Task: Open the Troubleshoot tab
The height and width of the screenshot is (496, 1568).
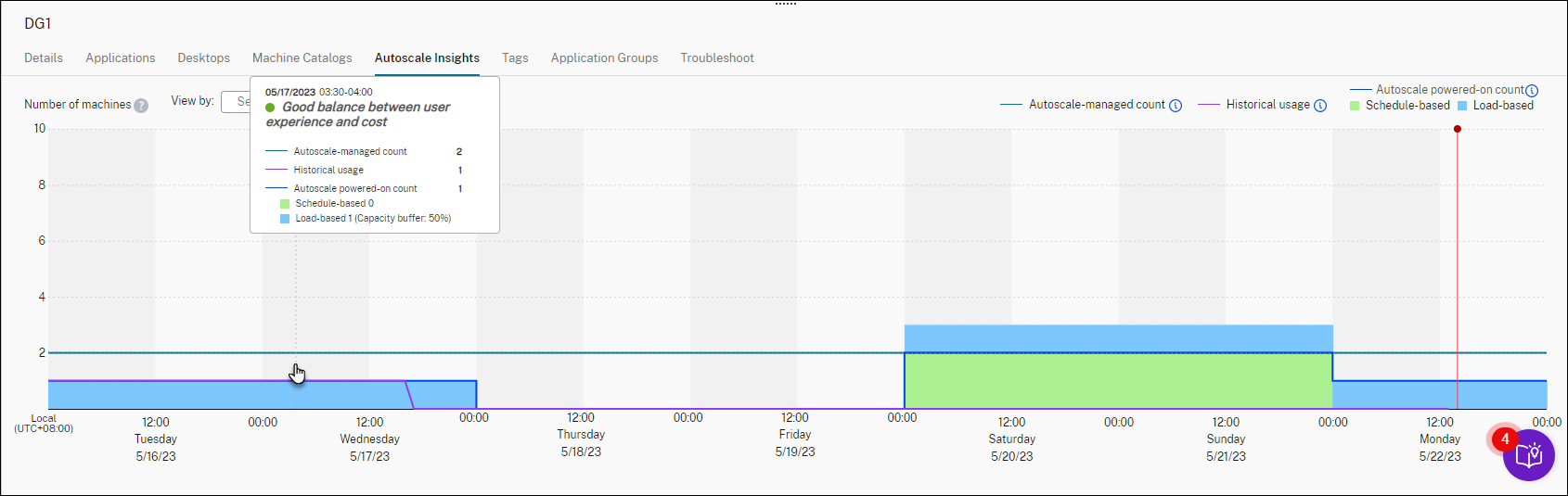Action: coord(717,57)
